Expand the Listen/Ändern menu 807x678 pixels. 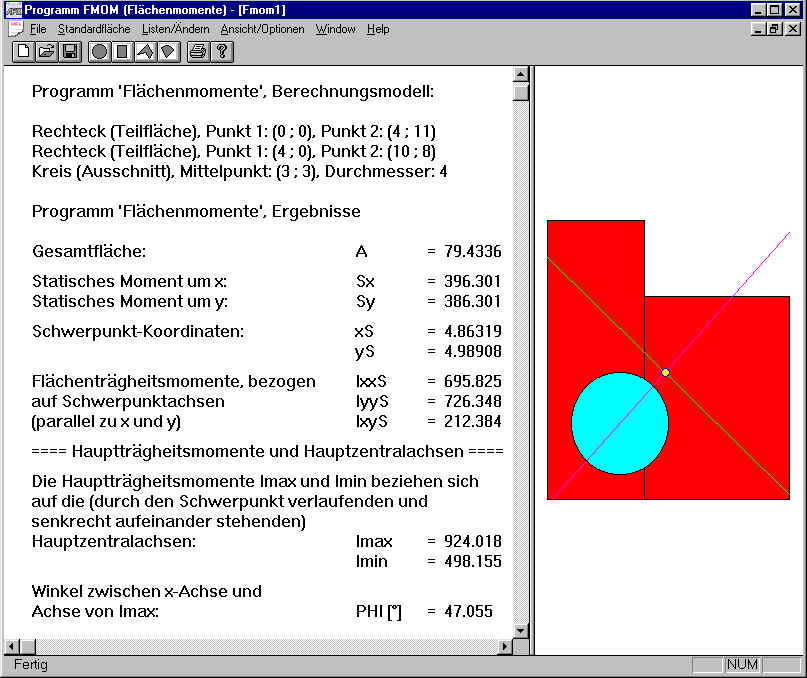pyautogui.click(x=175, y=29)
